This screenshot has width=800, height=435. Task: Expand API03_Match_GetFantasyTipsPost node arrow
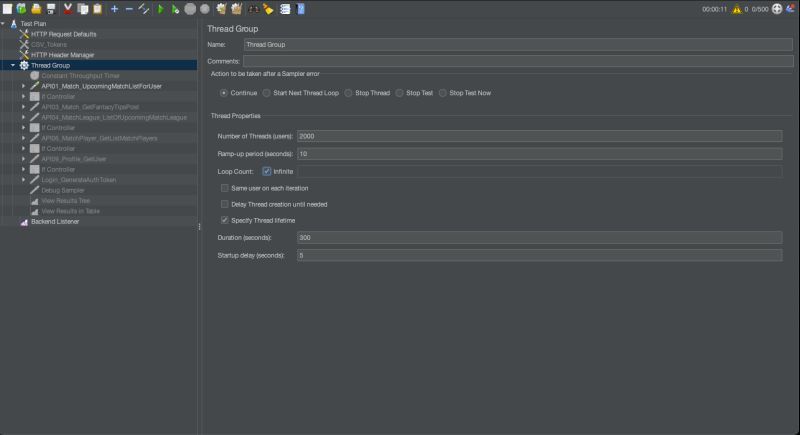(x=23, y=107)
